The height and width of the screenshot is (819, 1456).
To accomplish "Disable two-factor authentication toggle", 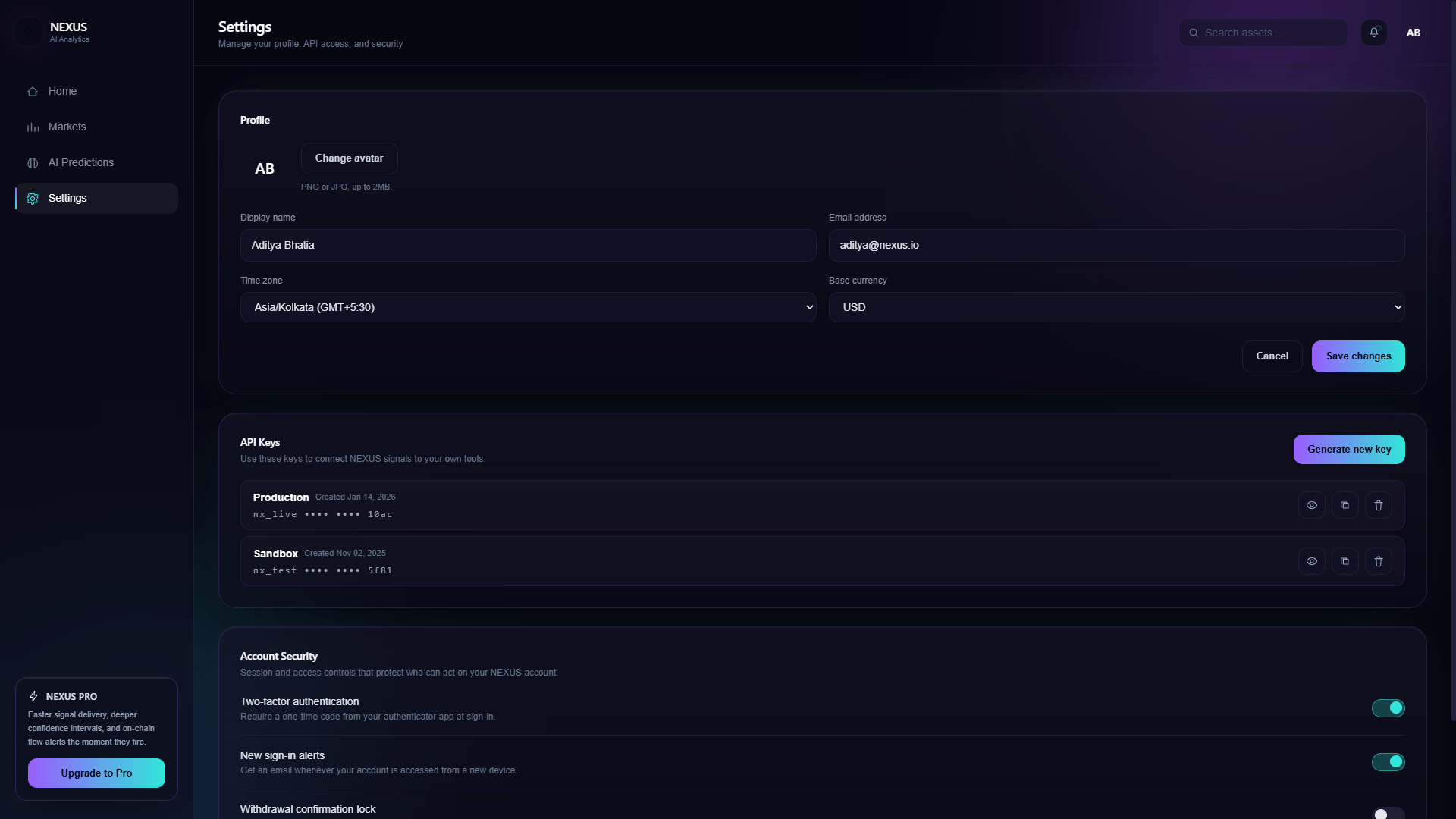I will coord(1388,708).
